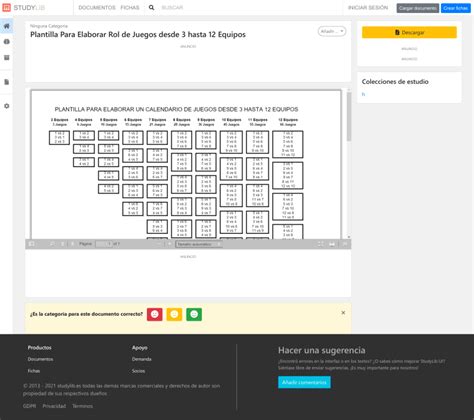Viewport: 474px width, 420px height.
Task: Click the second sidebar icon below home
Action: (7, 42)
